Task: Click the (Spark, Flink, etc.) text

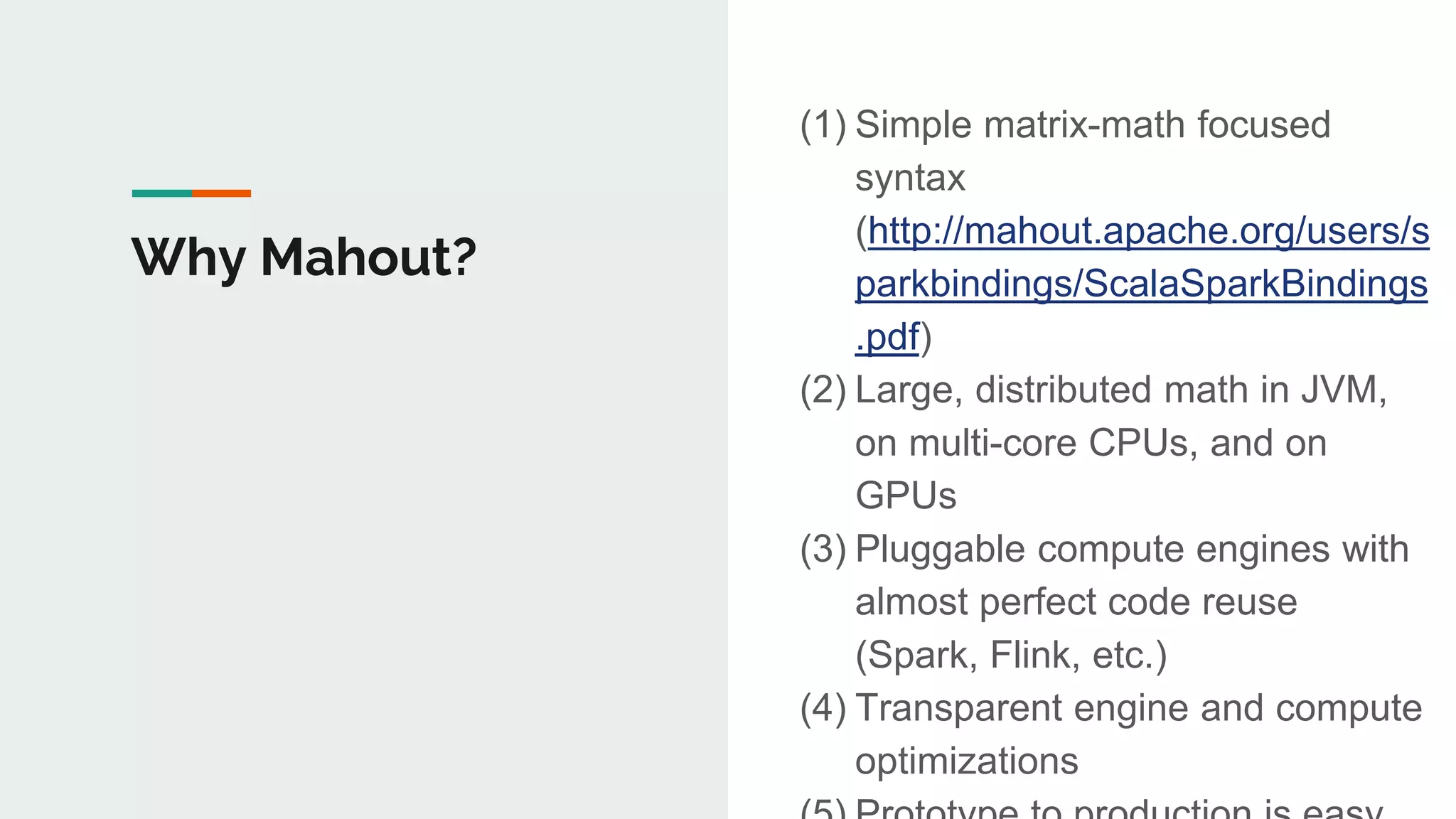Action: point(1011,655)
